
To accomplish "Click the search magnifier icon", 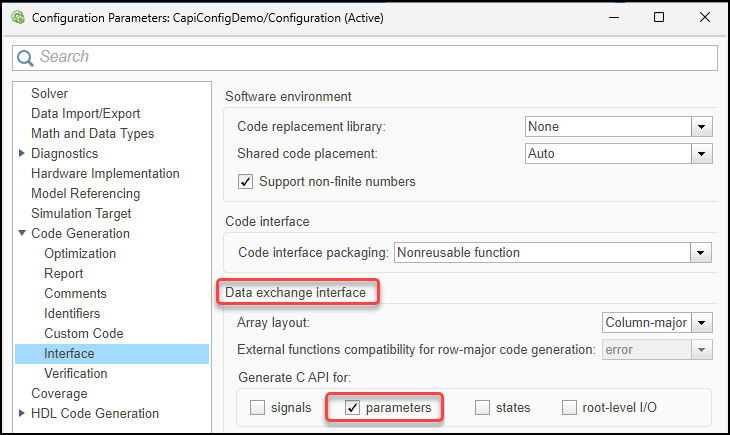I will click(26, 58).
